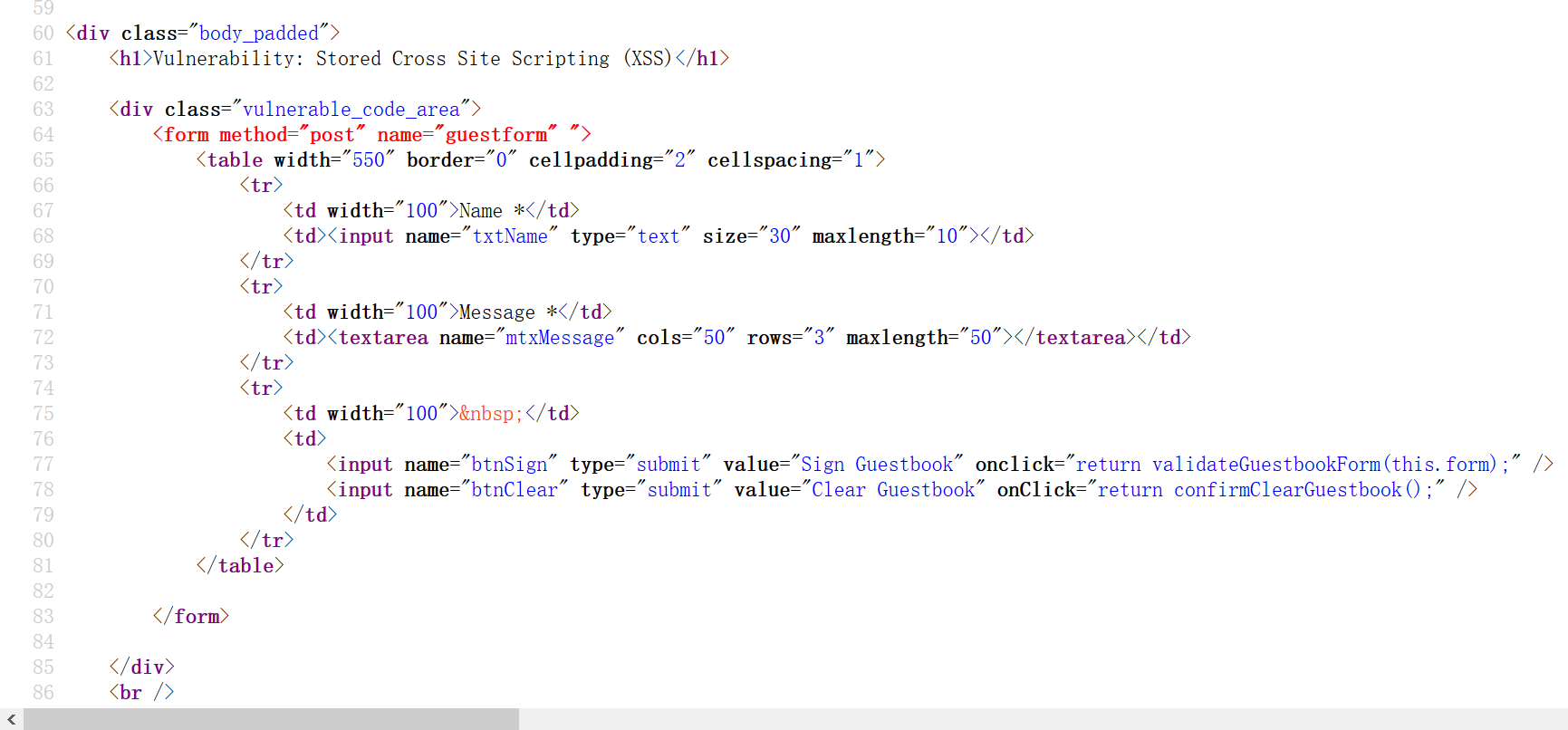Click the 'Name *' cell text
1568x730 pixels.
pos(492,211)
